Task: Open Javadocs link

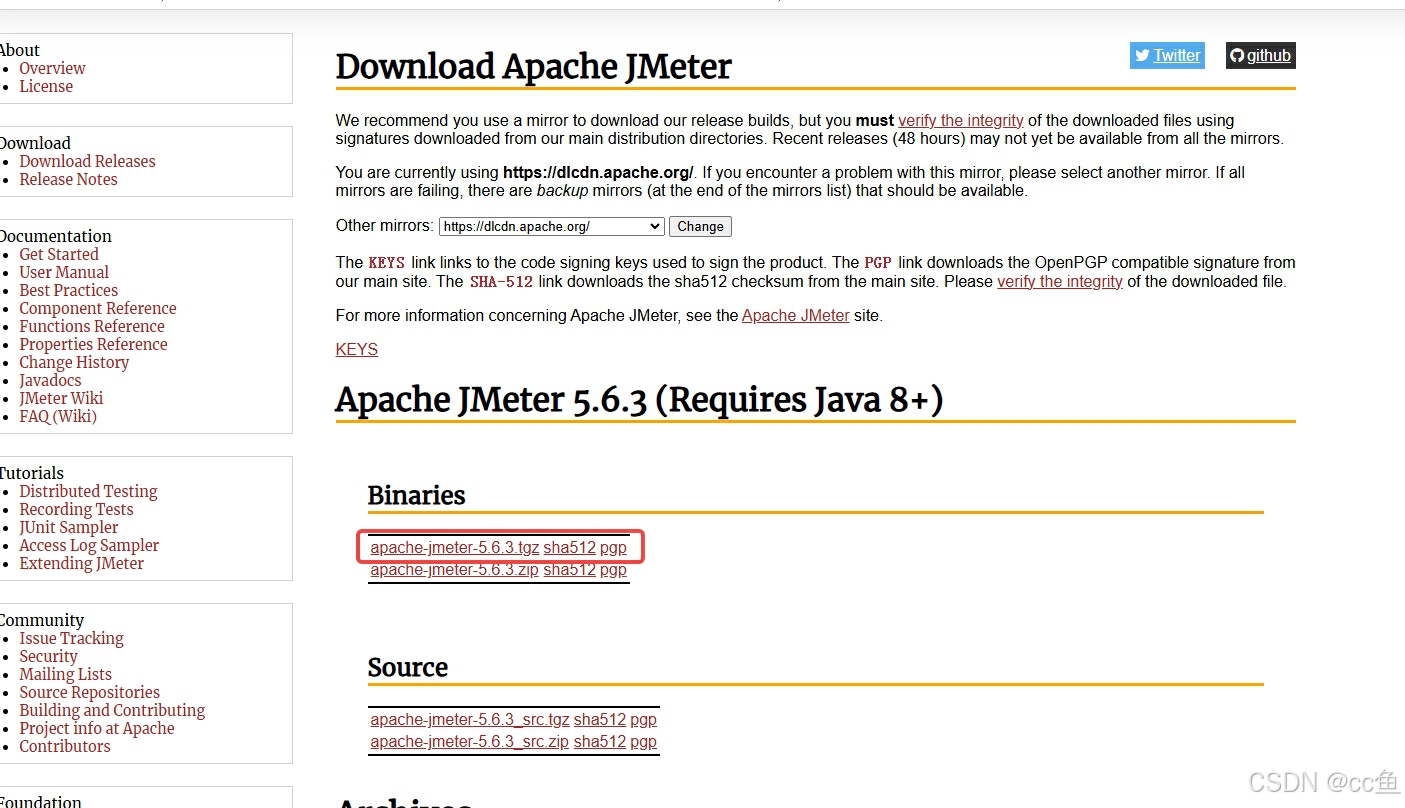Action: tap(50, 381)
